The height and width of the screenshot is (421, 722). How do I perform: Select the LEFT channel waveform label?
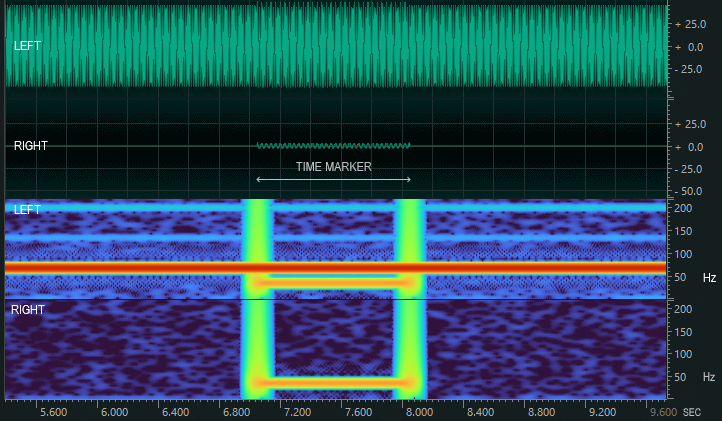click(28, 46)
